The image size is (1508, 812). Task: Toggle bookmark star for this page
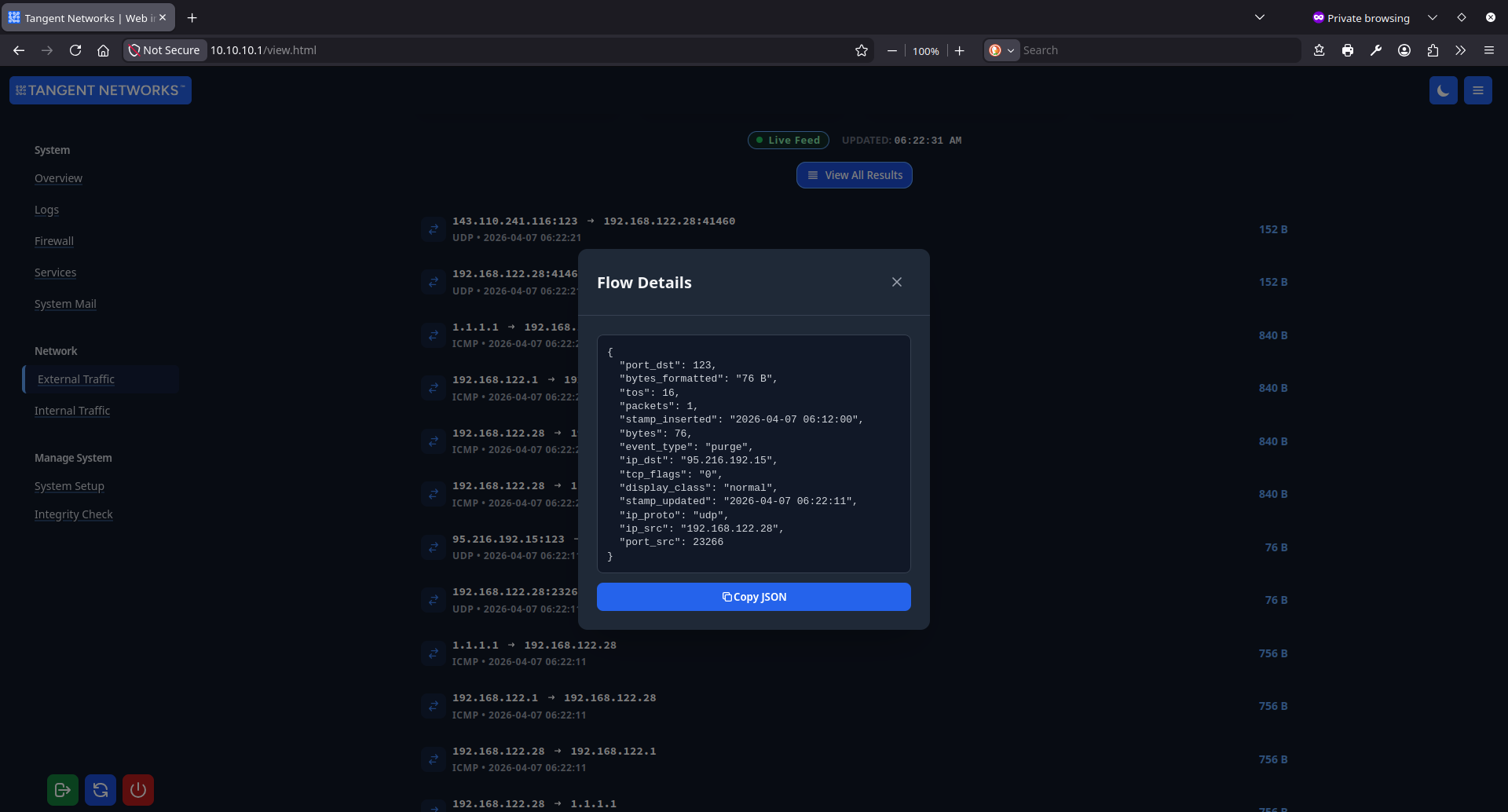click(x=862, y=49)
